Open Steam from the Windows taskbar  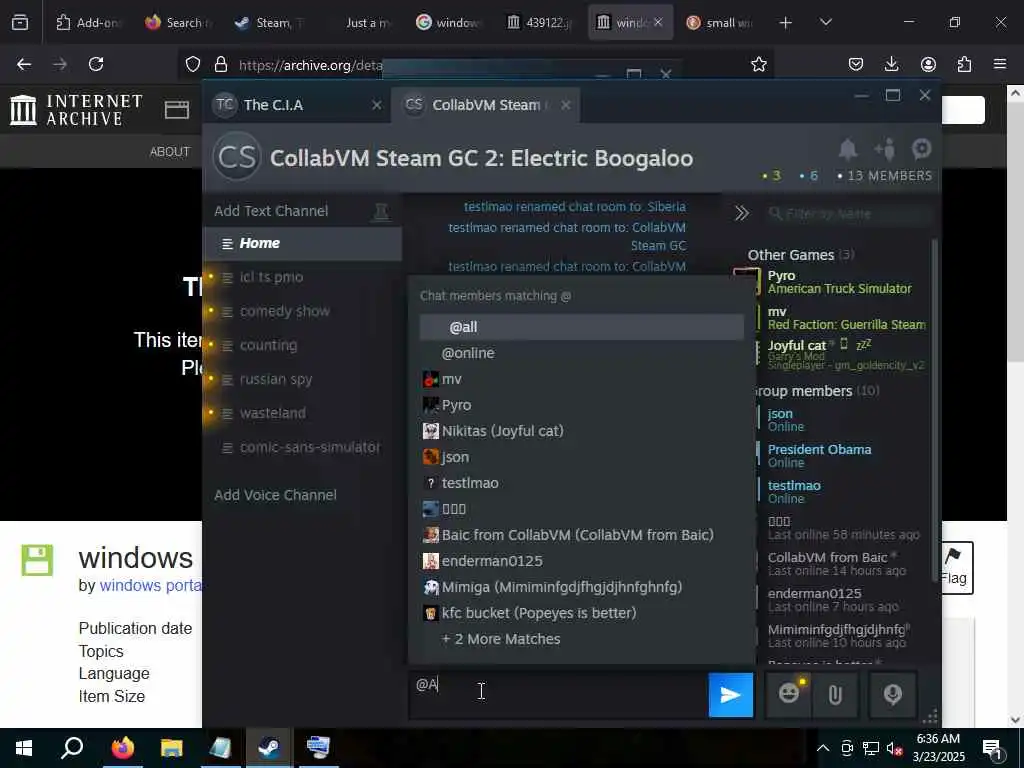(x=268, y=747)
